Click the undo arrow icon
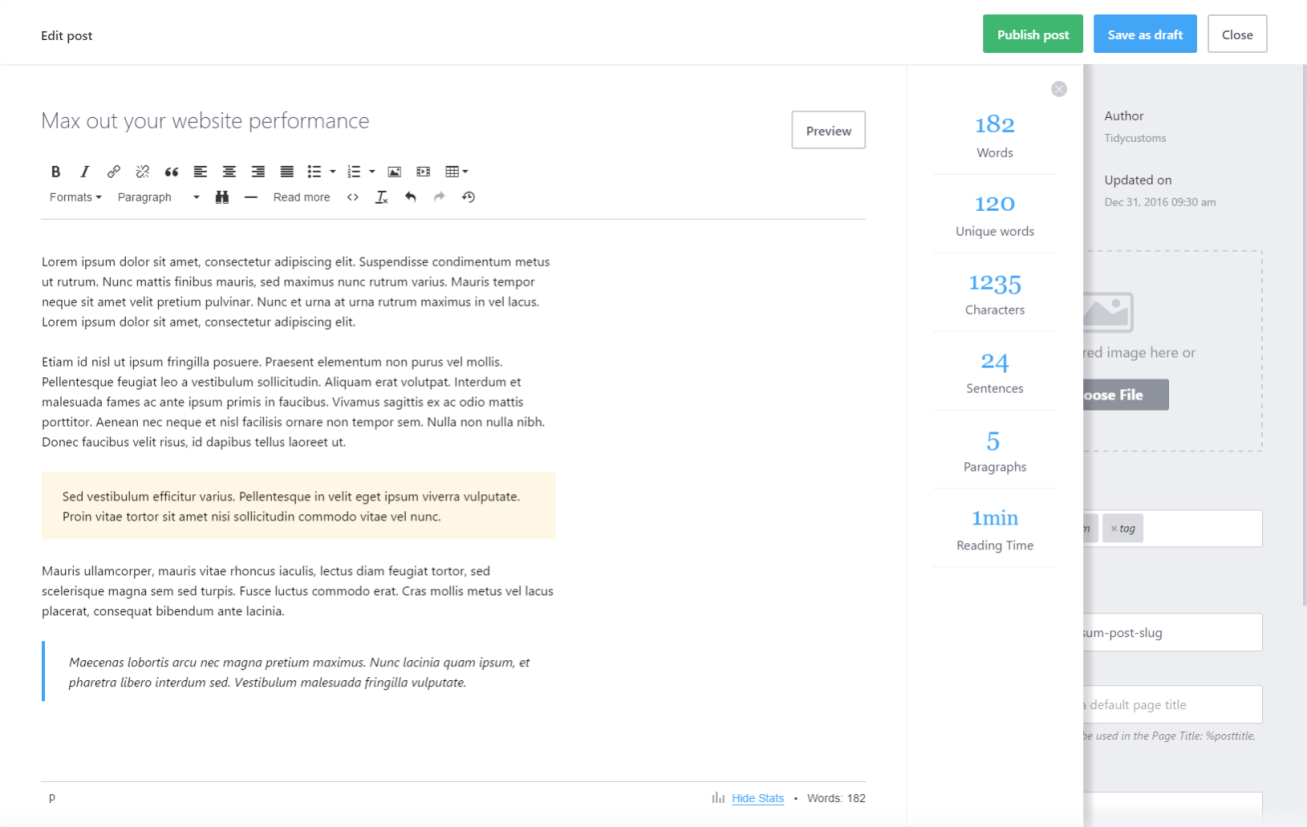The image size is (1307, 827). coord(410,197)
